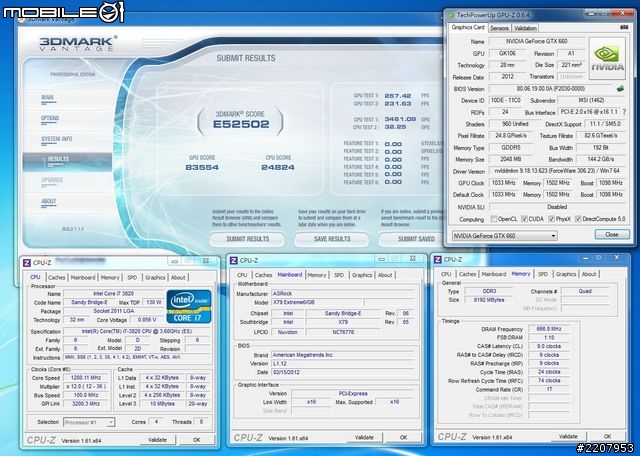640x456 pixels.
Task: Click the Channels value Quad
Action: (585, 291)
